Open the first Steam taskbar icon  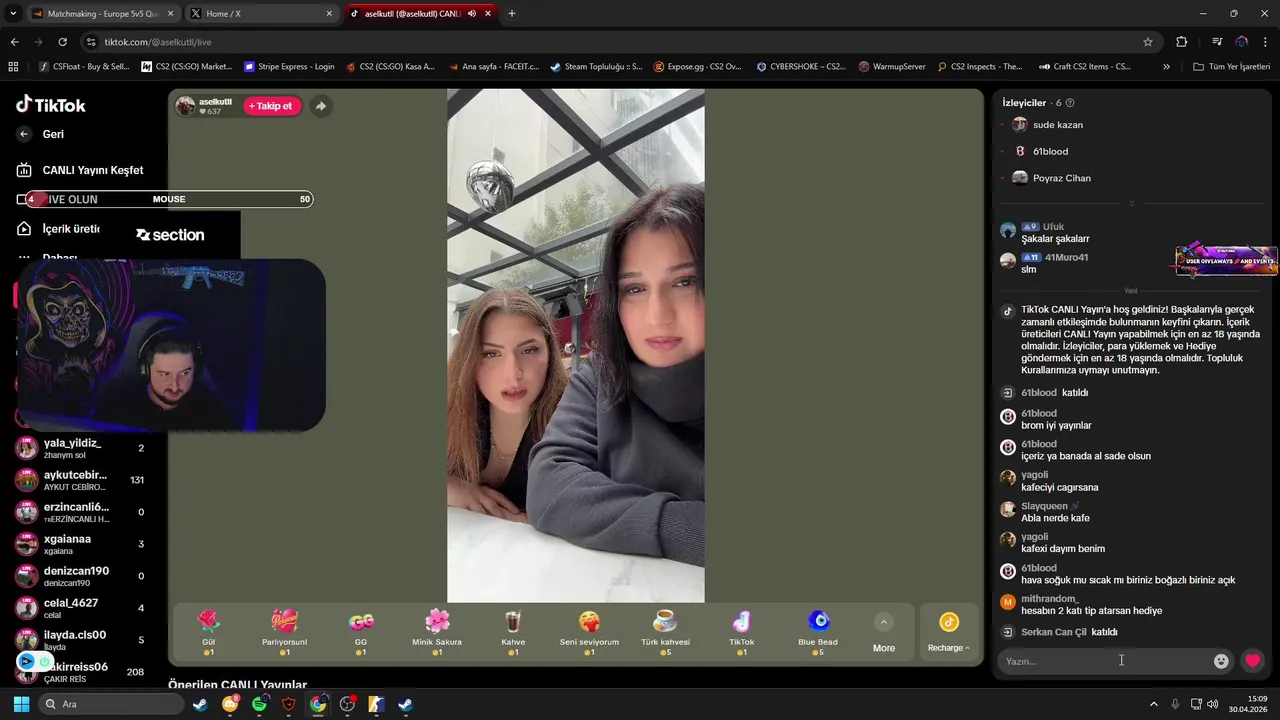pos(201,704)
